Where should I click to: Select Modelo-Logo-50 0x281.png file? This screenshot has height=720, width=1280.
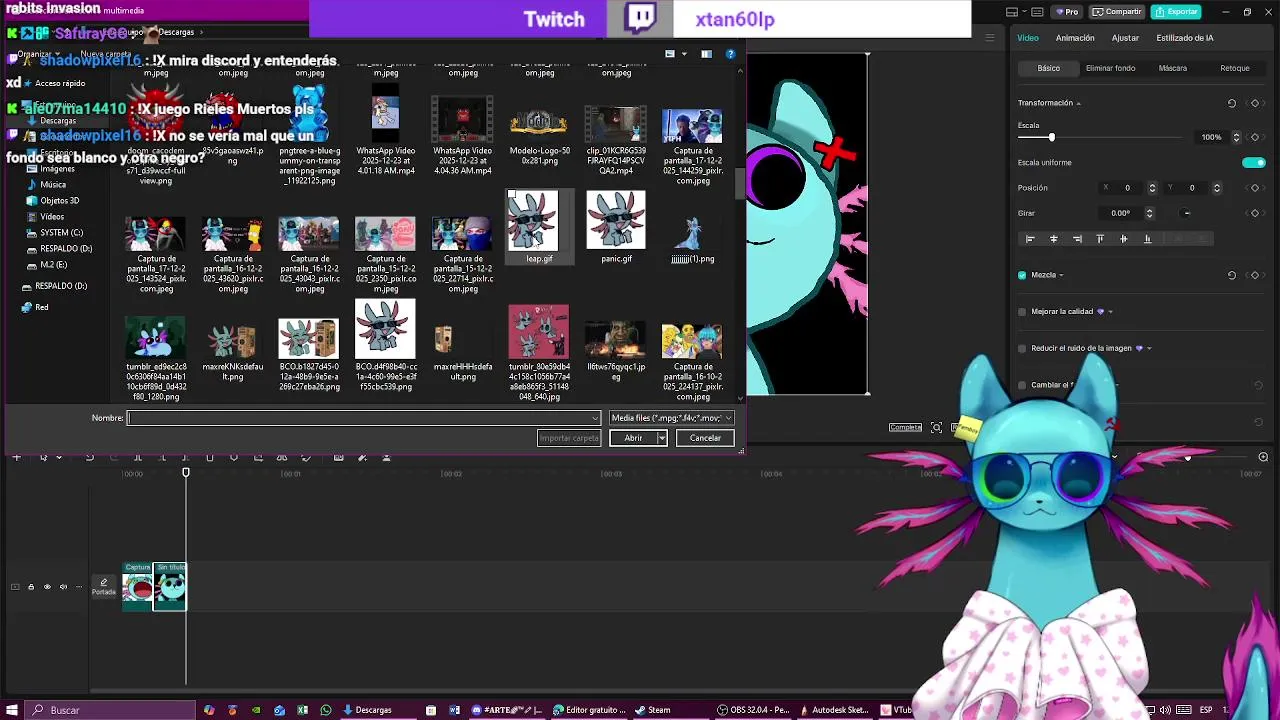tap(539, 135)
